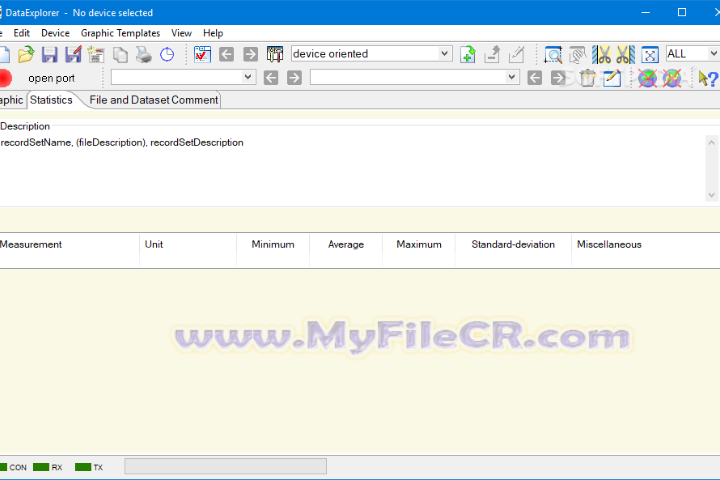Click the second crossed-out globe icon

[x=671, y=78]
